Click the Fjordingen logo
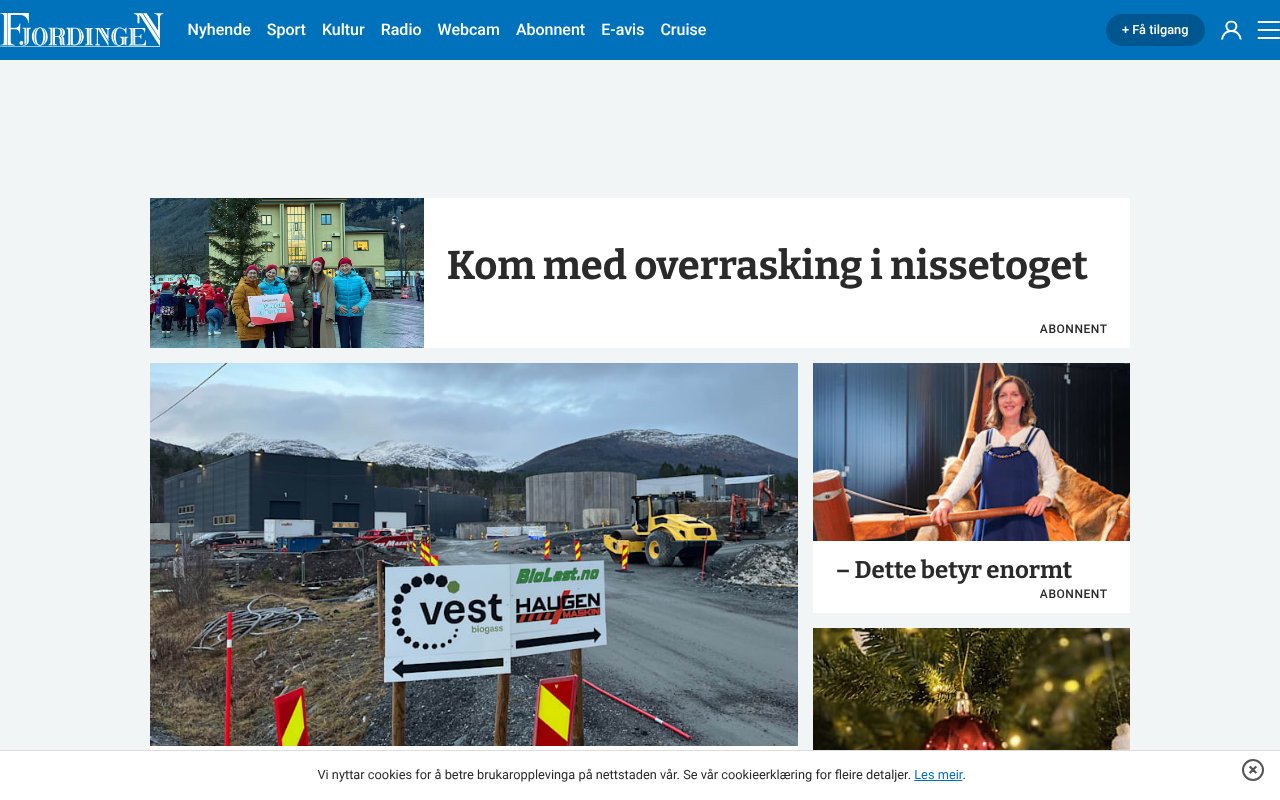This screenshot has height=800, width=1280. tap(82, 29)
